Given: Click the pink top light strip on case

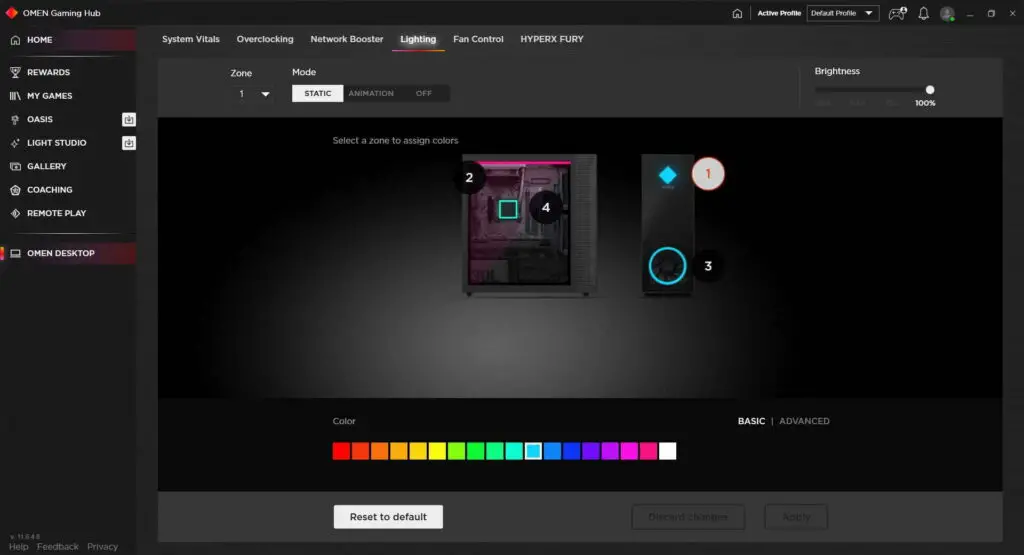Looking at the screenshot, I should (524, 163).
